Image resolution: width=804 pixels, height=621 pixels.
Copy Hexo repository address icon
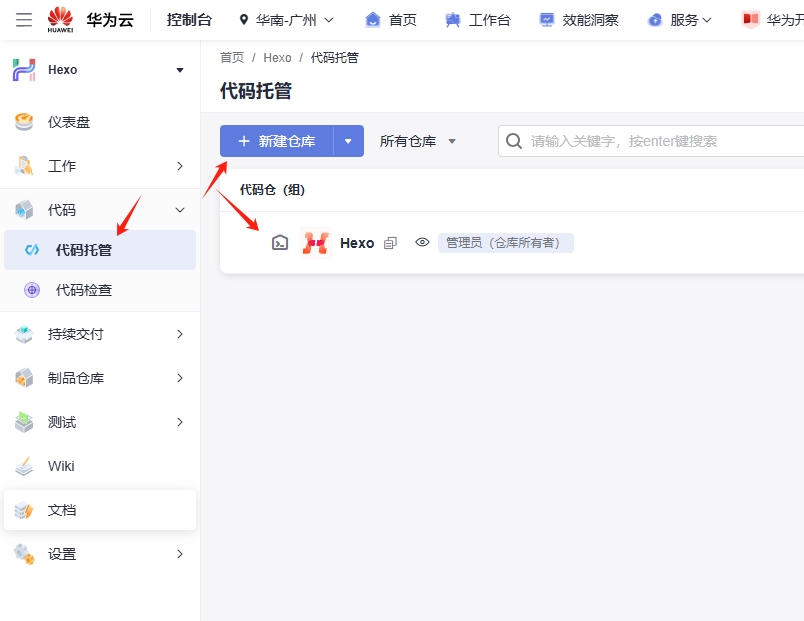pos(391,243)
